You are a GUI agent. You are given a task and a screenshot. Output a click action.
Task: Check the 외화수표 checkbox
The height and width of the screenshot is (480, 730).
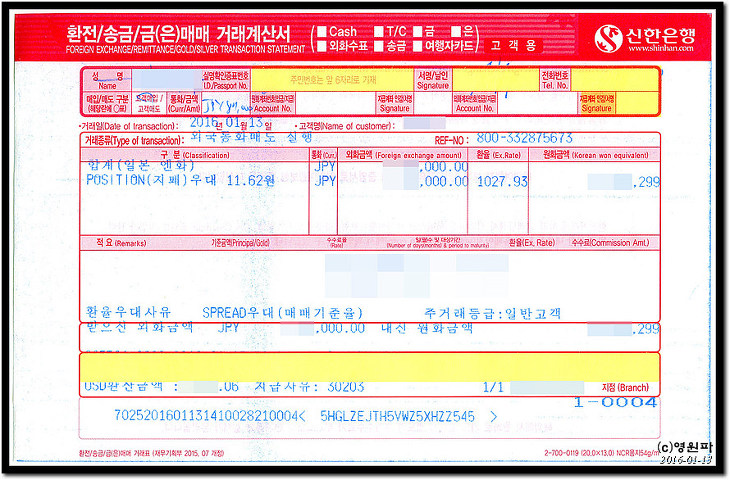click(x=321, y=46)
